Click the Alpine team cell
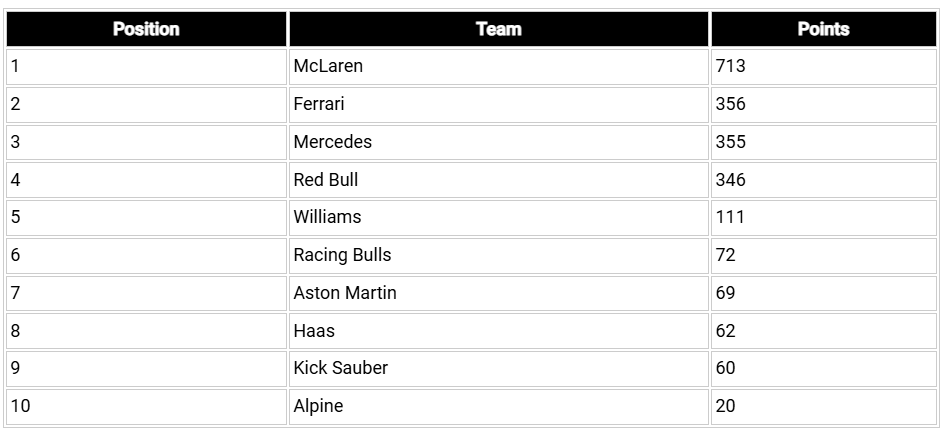945x432 pixels. point(318,406)
